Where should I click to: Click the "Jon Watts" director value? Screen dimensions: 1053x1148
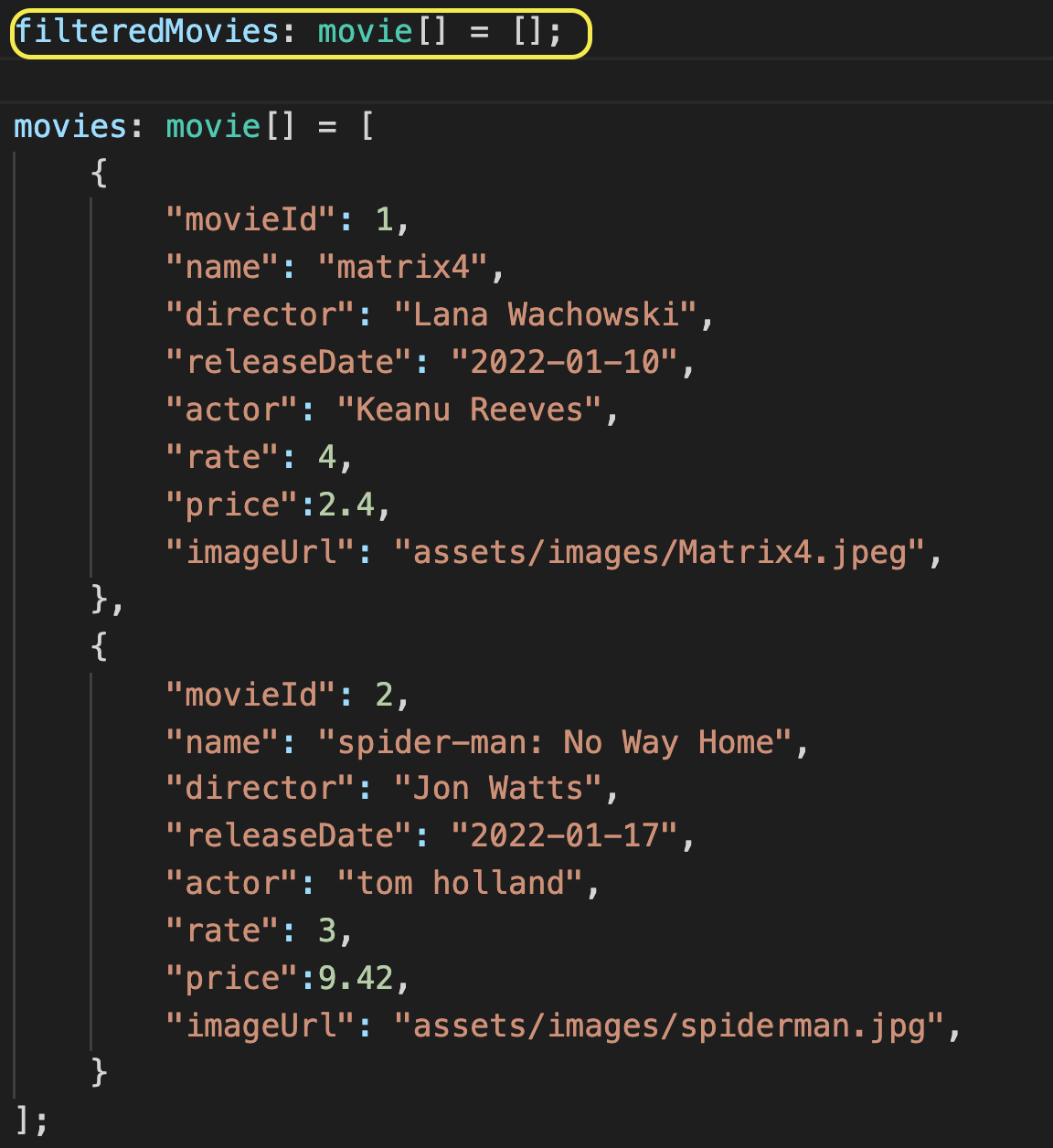(498, 788)
